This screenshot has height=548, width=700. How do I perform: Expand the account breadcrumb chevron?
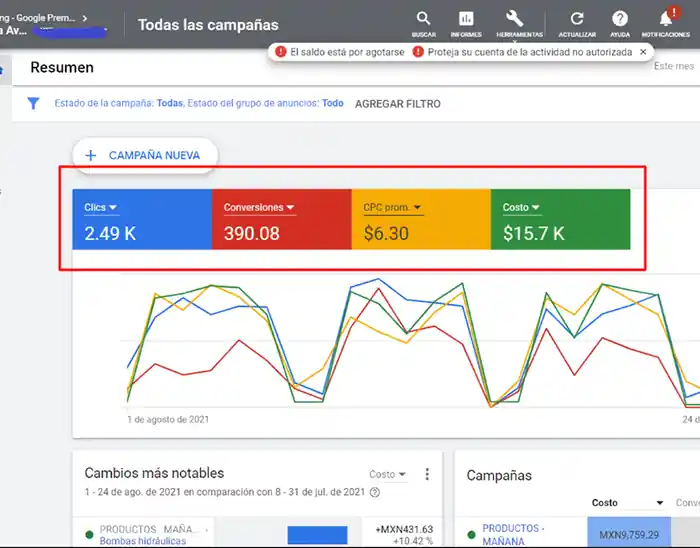(85, 18)
